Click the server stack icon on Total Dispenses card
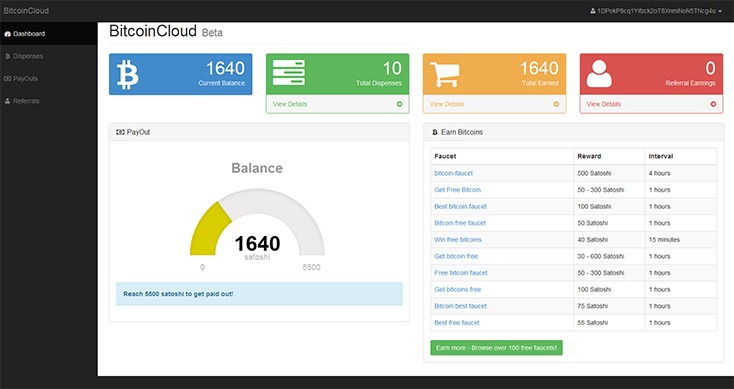 click(288, 73)
